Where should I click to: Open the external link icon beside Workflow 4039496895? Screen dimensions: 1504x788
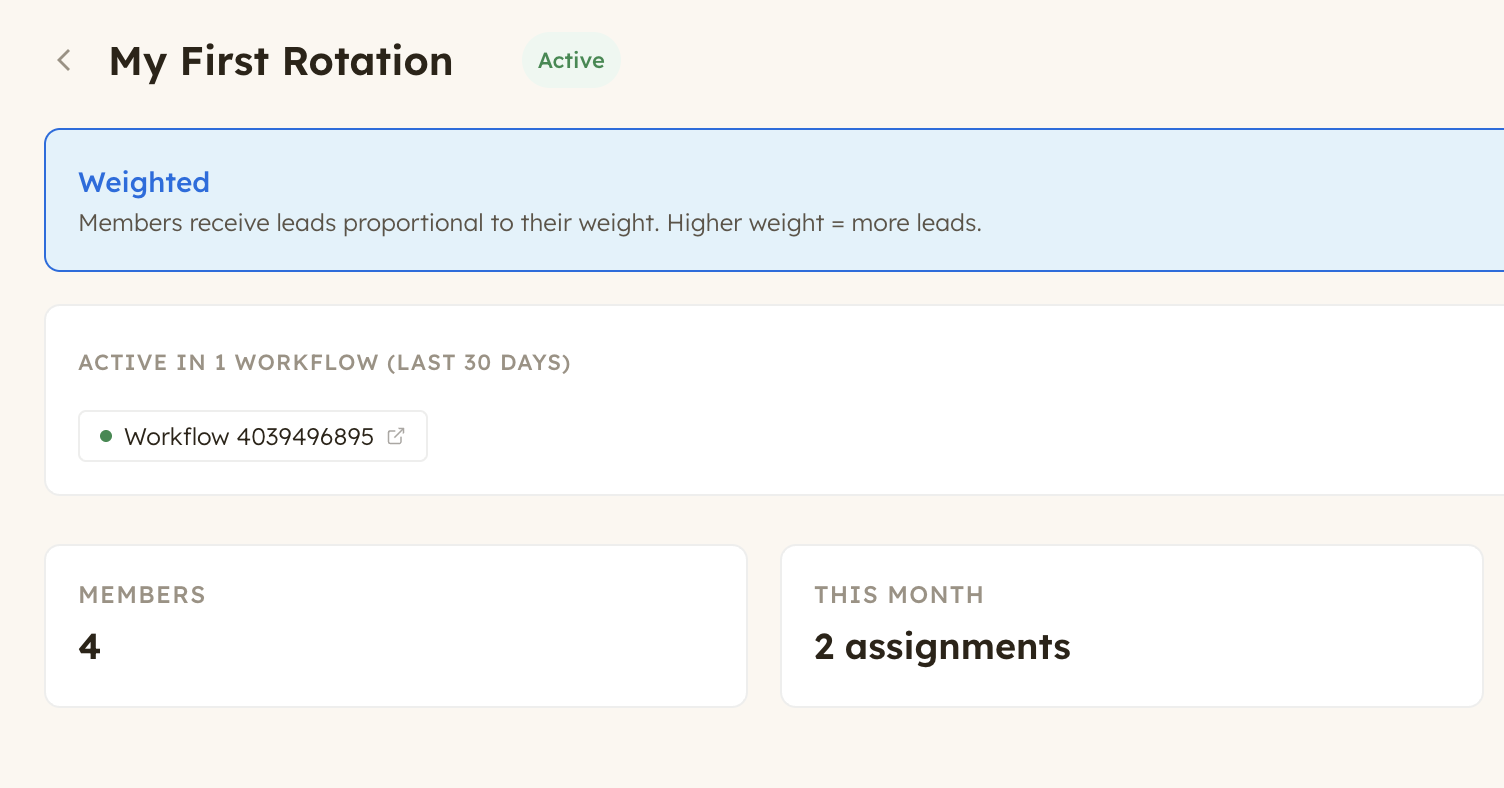(396, 436)
